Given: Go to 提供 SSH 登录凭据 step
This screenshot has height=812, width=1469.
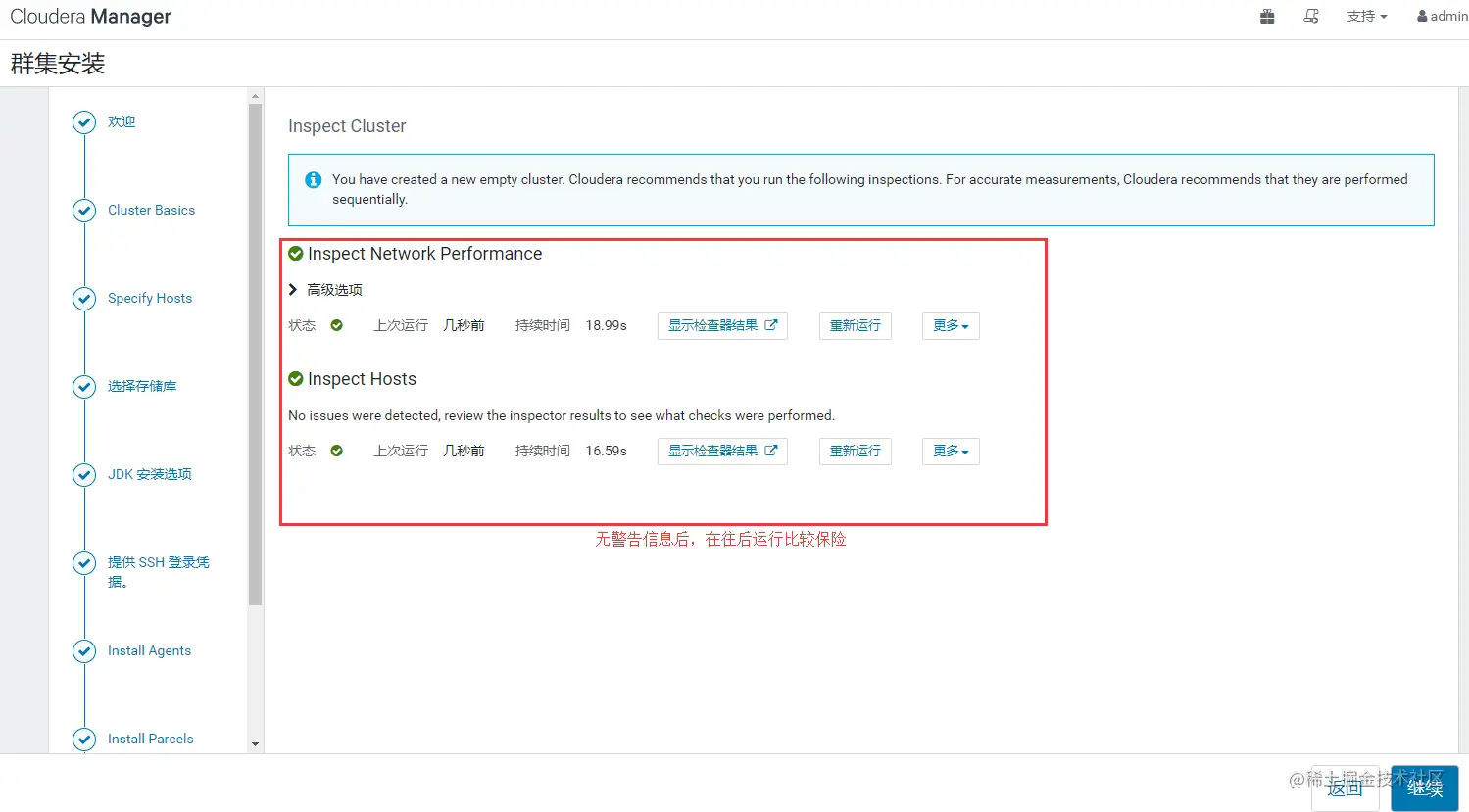Looking at the screenshot, I should tap(158, 572).
